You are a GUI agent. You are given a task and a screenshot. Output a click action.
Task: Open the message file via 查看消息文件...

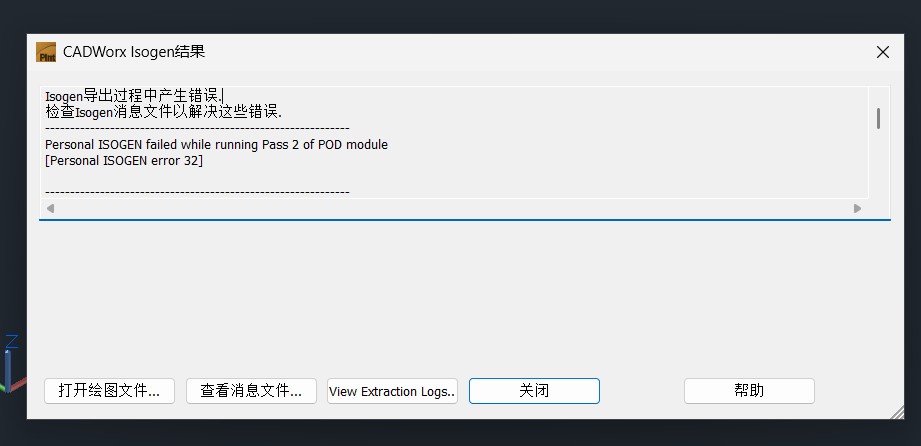[251, 391]
